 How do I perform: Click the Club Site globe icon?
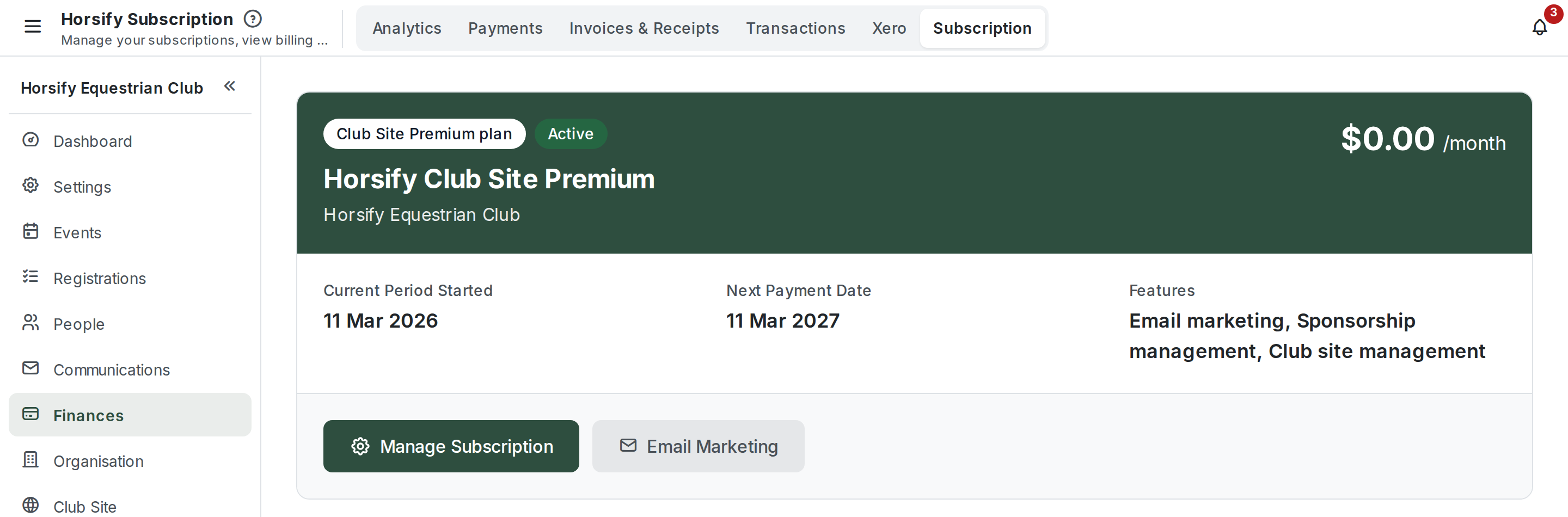[x=30, y=506]
